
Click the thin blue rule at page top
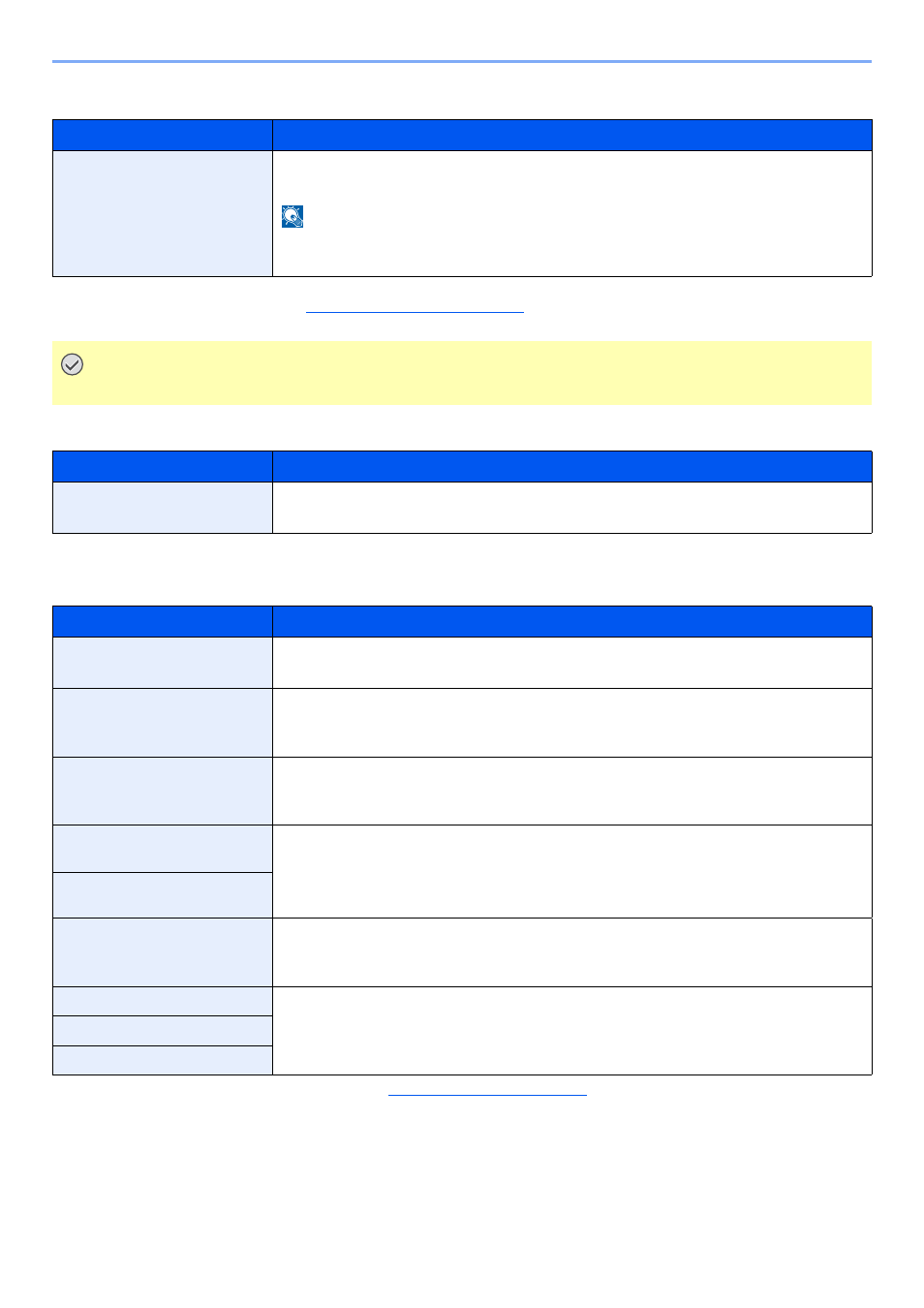[x=462, y=62]
